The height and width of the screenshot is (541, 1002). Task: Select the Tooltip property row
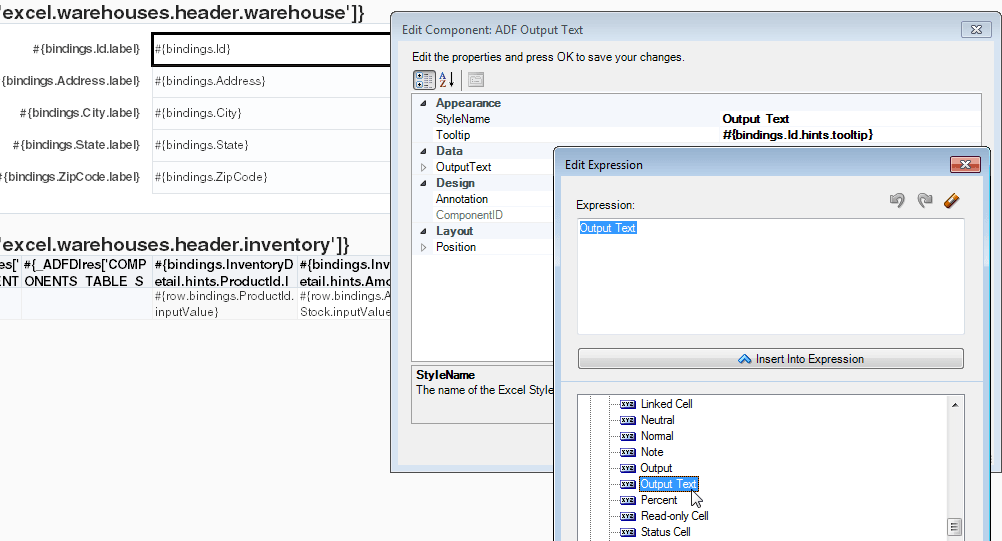696,135
